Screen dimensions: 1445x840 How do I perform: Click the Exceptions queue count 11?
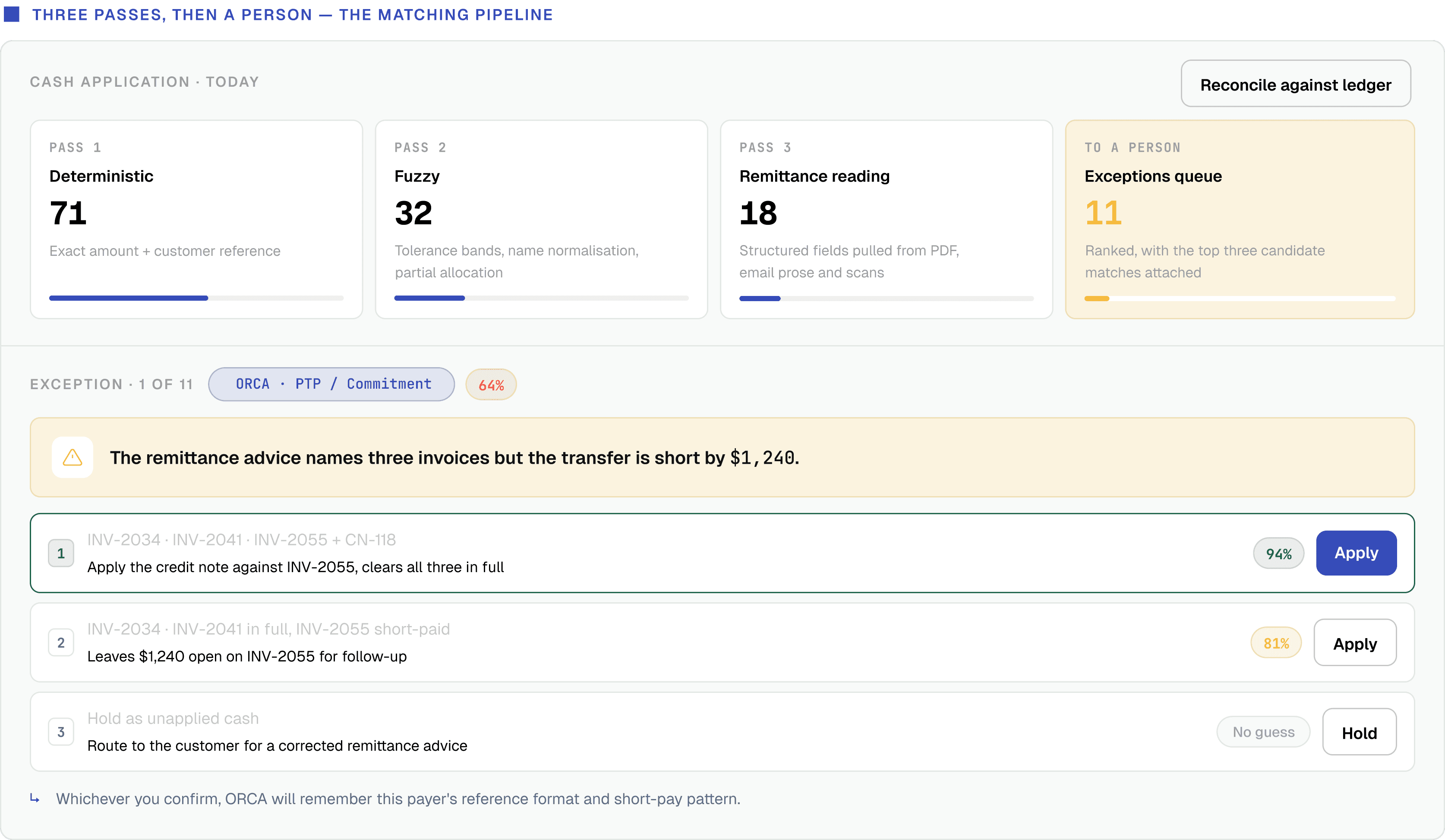(x=1103, y=213)
